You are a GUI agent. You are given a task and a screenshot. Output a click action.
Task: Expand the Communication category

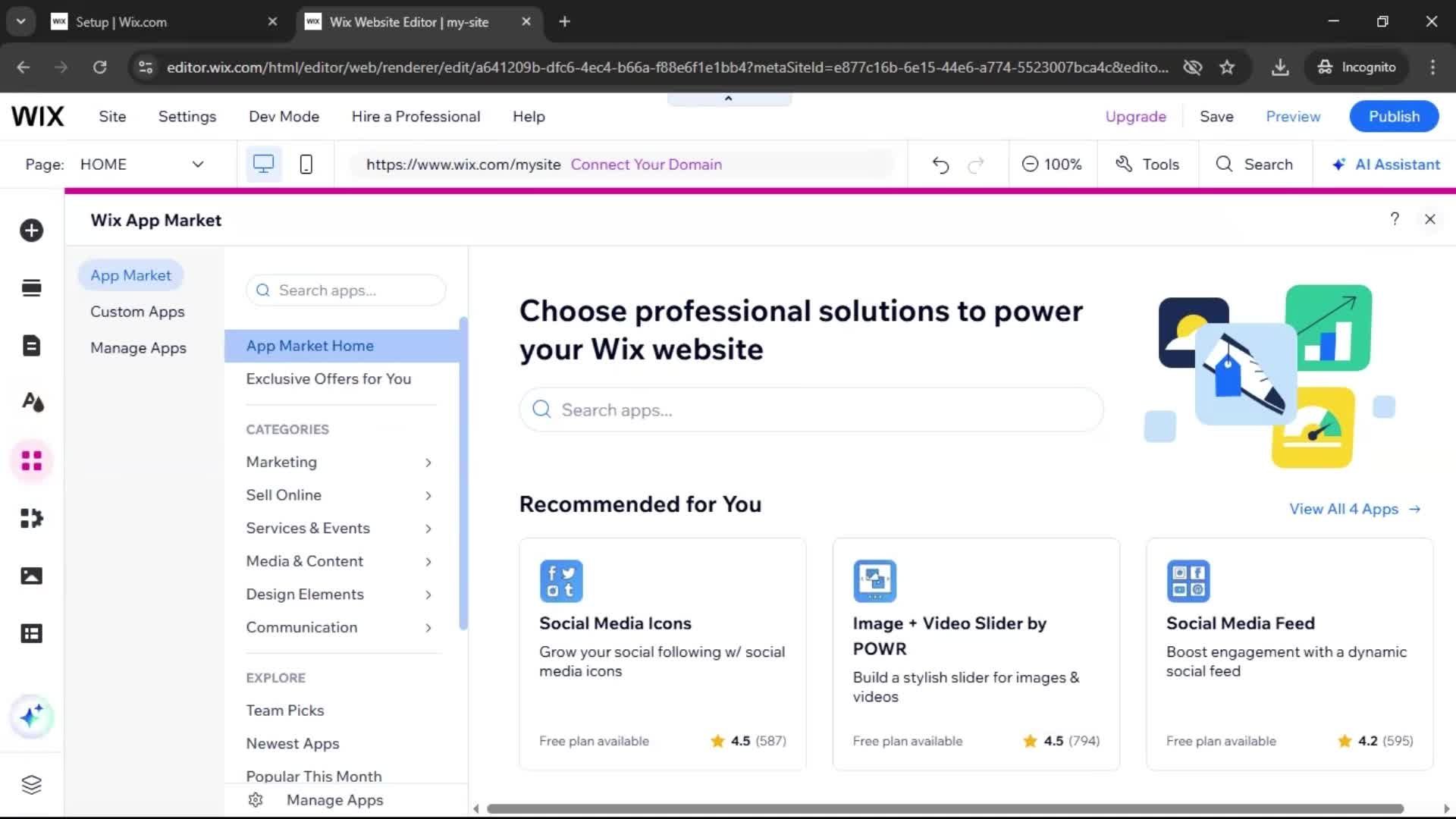click(x=428, y=628)
